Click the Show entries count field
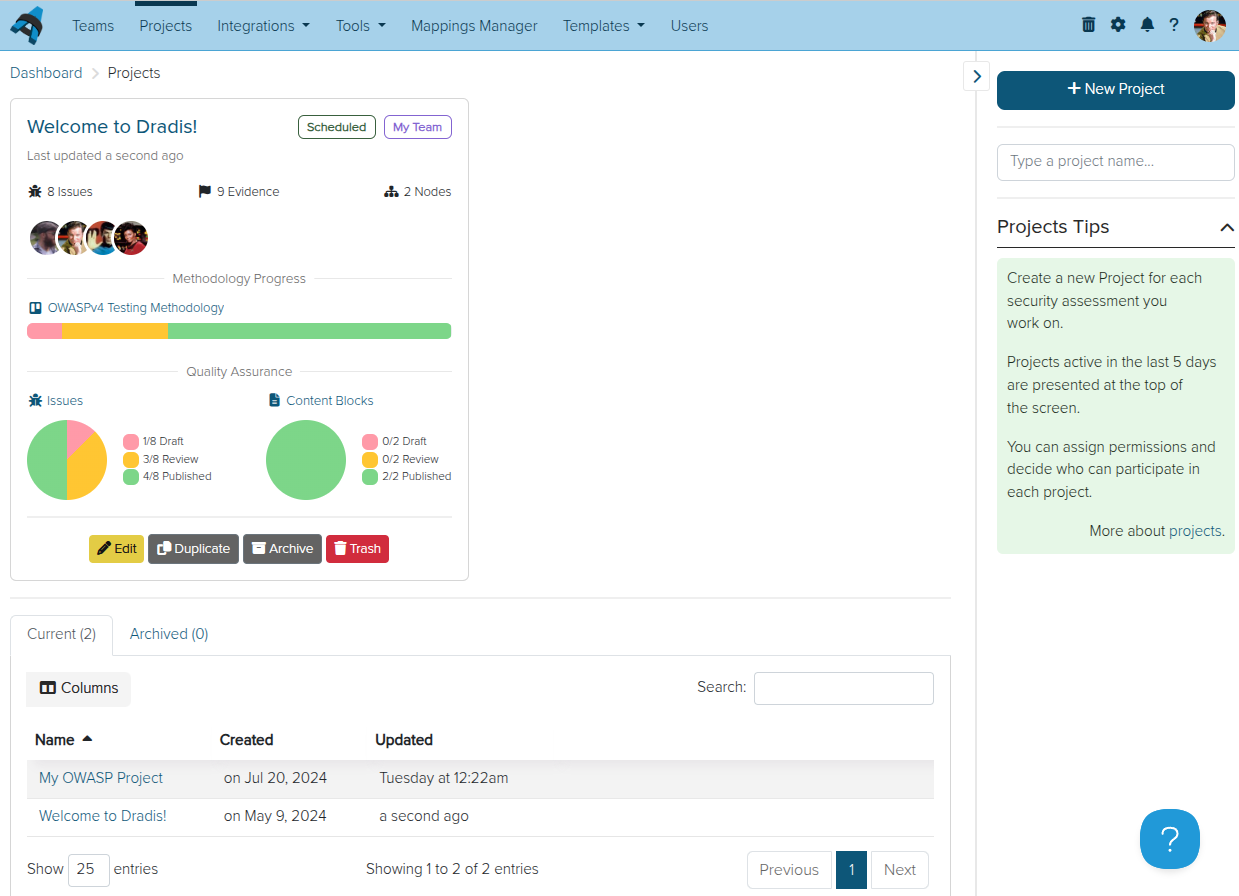Image resolution: width=1239 pixels, height=896 pixels. (89, 870)
